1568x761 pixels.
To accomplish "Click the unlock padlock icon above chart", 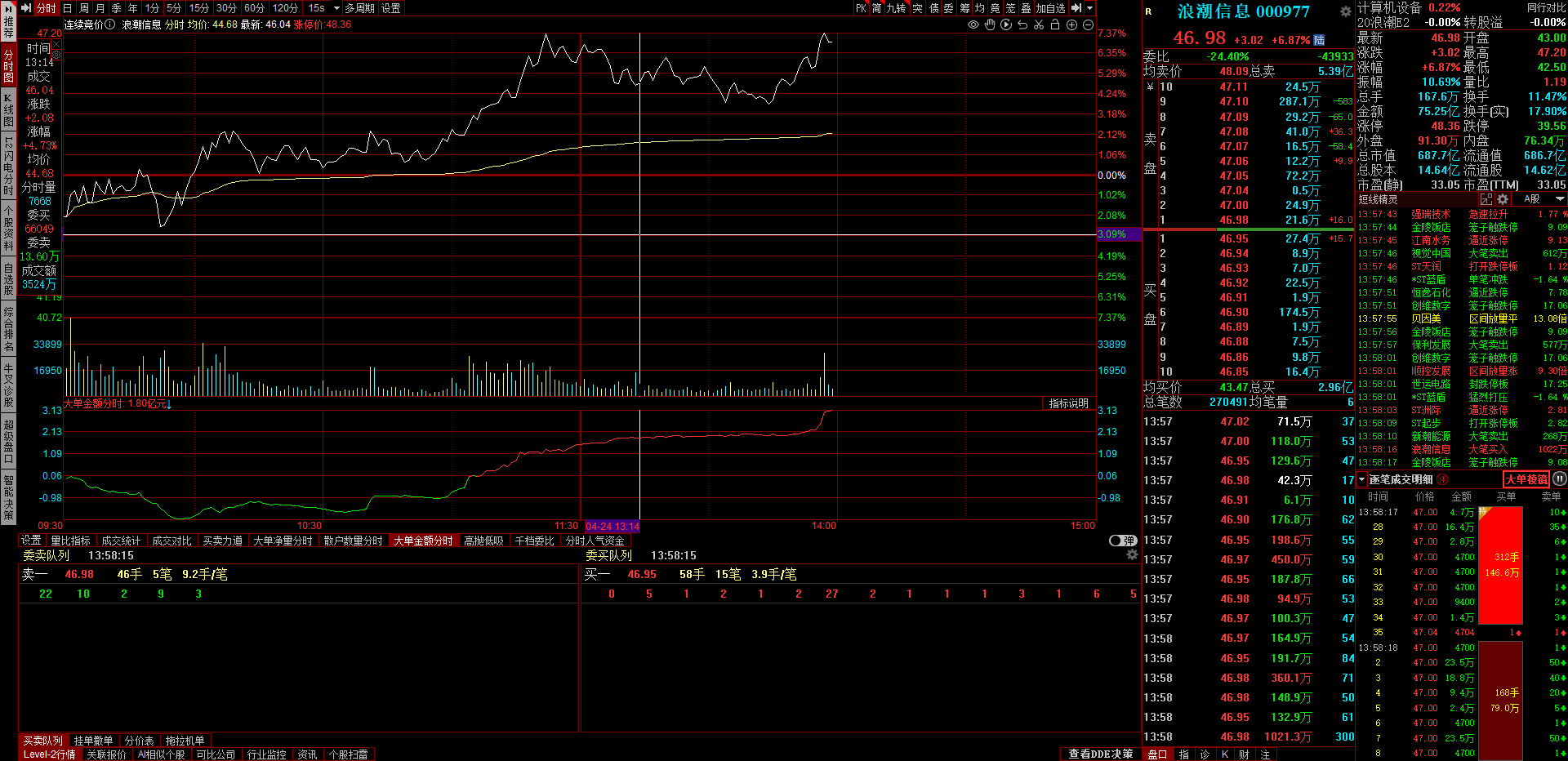I will pyautogui.click(x=1055, y=25).
